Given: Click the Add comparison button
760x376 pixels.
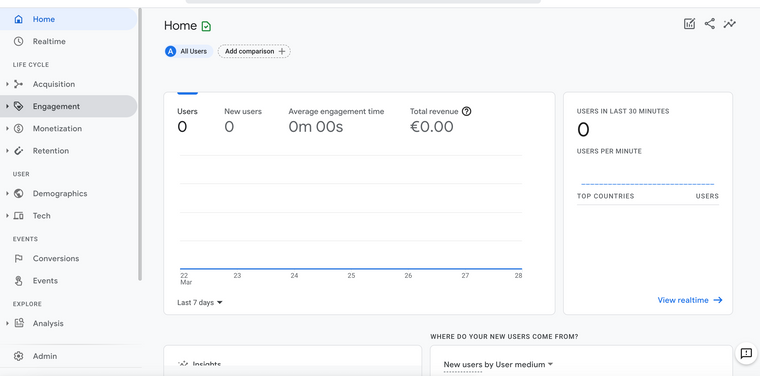Looking at the screenshot, I should tap(254, 51).
